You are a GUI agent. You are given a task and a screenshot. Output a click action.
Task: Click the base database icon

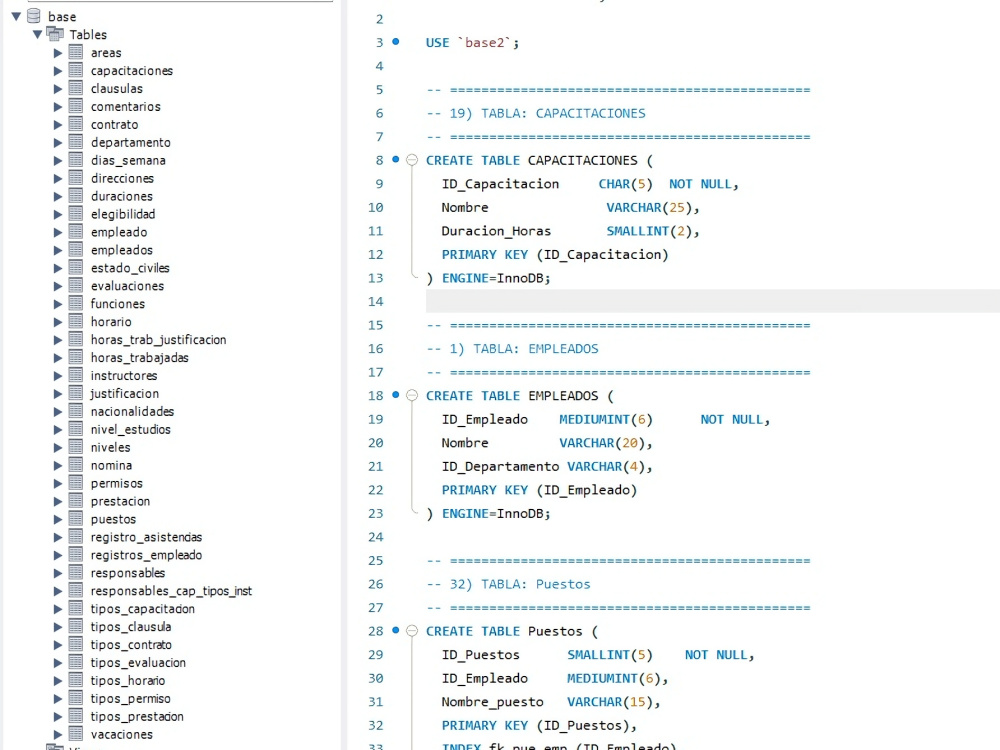[34, 16]
